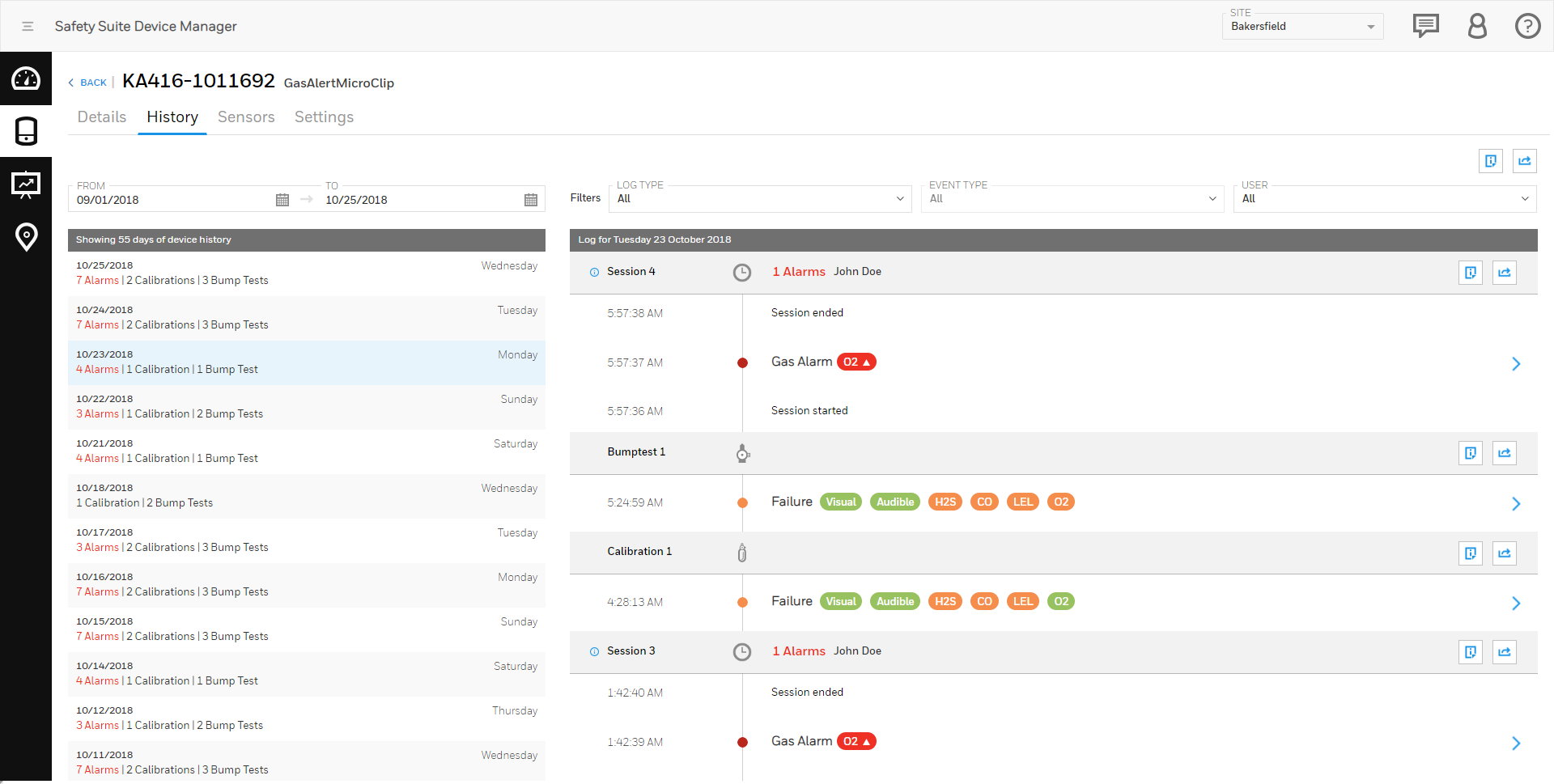Open the FROM date calendar picker

pyautogui.click(x=282, y=200)
